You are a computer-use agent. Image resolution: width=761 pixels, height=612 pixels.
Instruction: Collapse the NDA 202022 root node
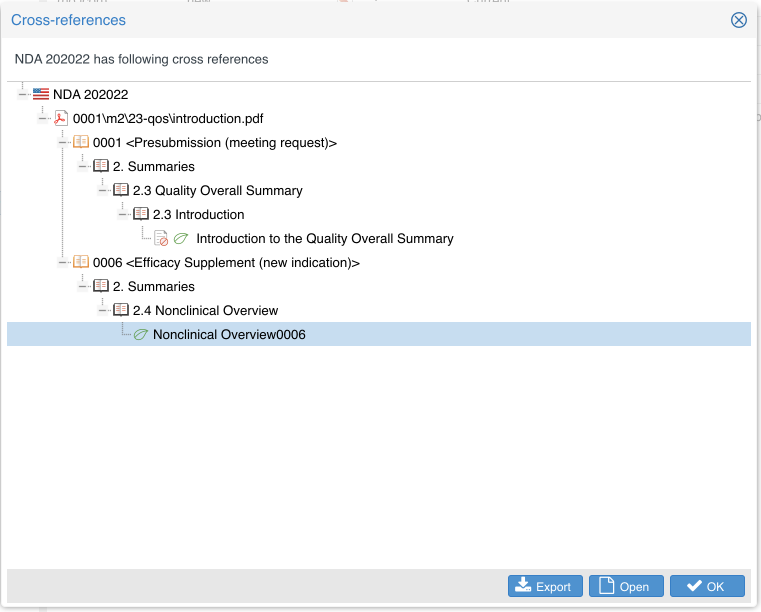point(23,94)
